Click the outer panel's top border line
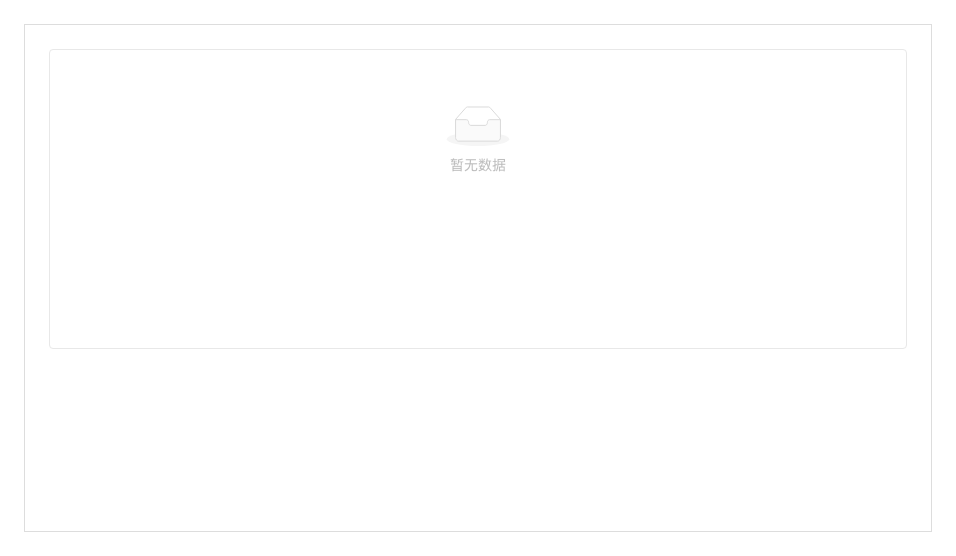 (x=478, y=24)
